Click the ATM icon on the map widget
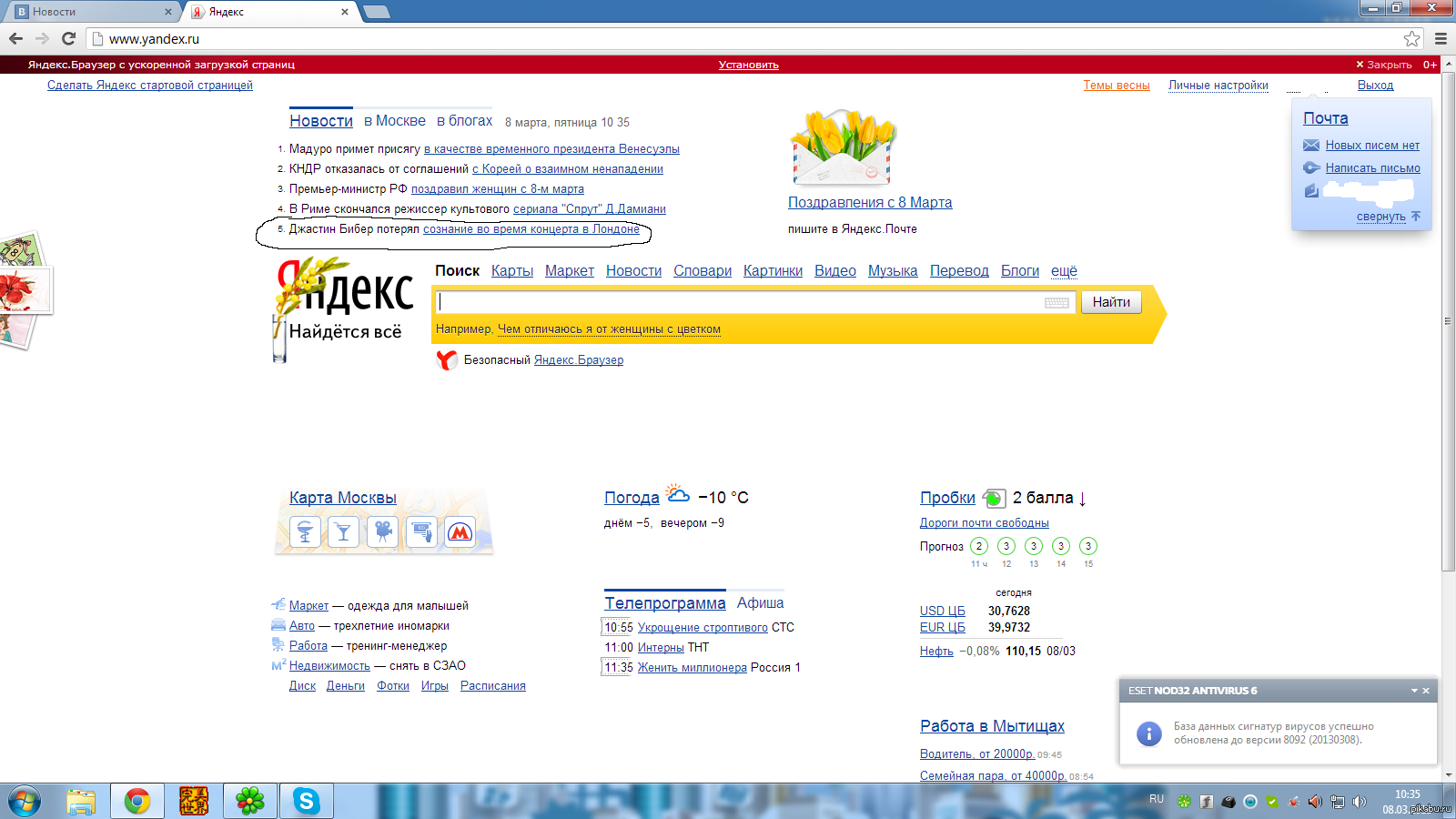This screenshot has height=819, width=1456. click(x=421, y=532)
